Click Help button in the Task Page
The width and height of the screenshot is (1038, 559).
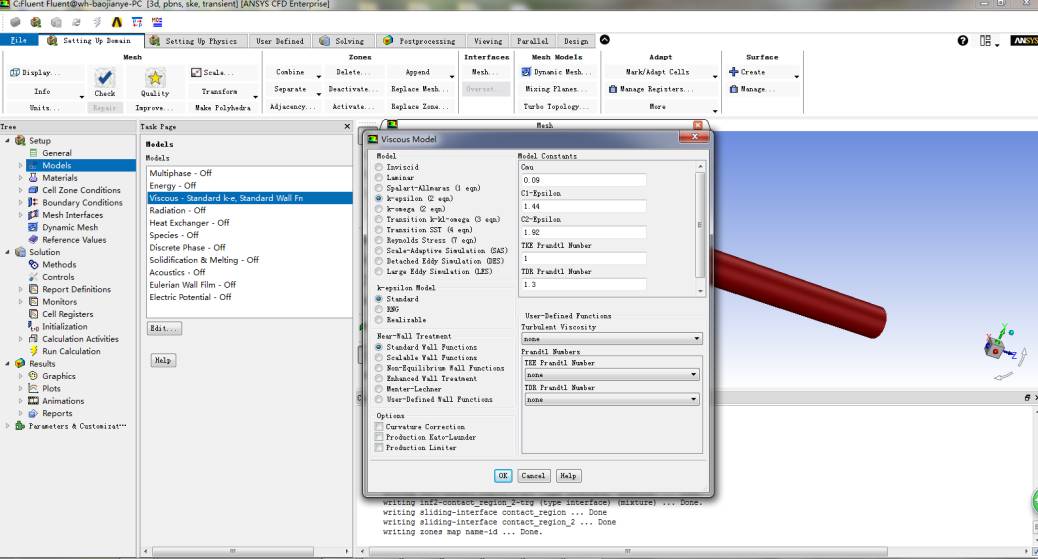pyautogui.click(x=163, y=360)
